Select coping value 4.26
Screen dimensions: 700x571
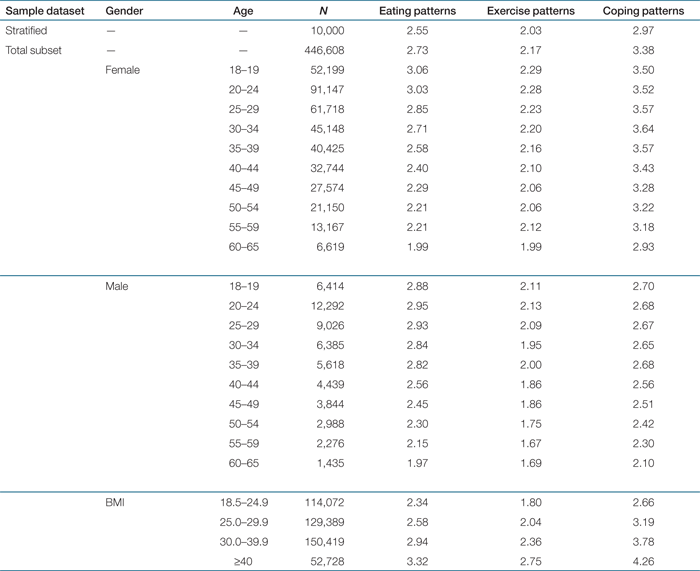(x=643, y=561)
